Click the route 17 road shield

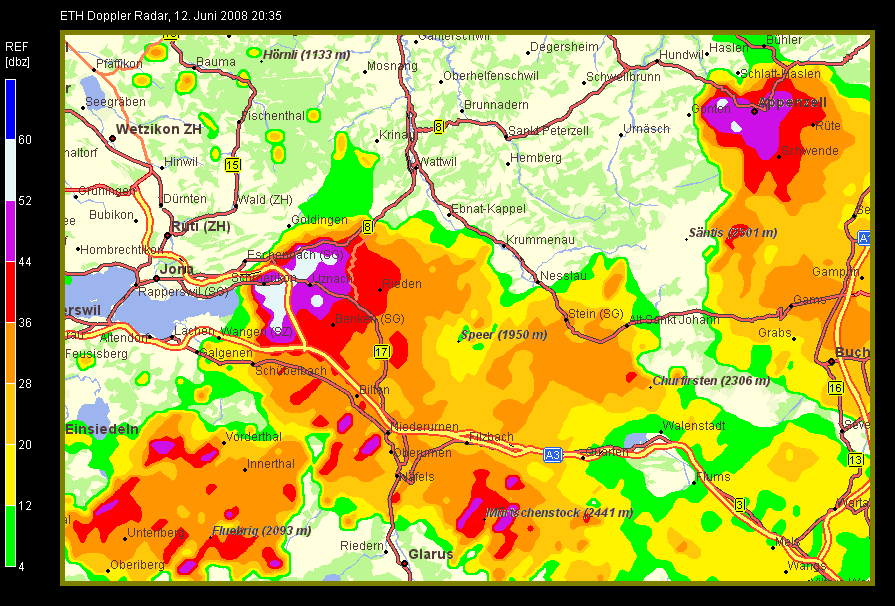pos(381,352)
